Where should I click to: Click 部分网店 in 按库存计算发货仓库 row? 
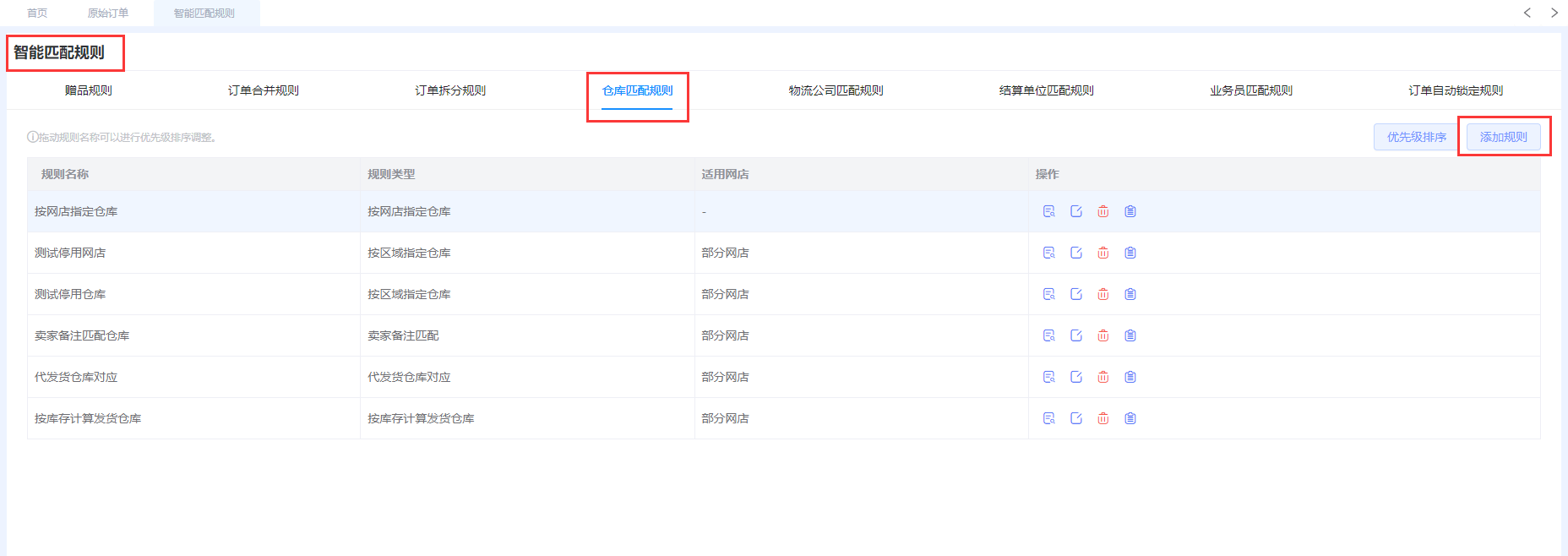click(x=725, y=418)
